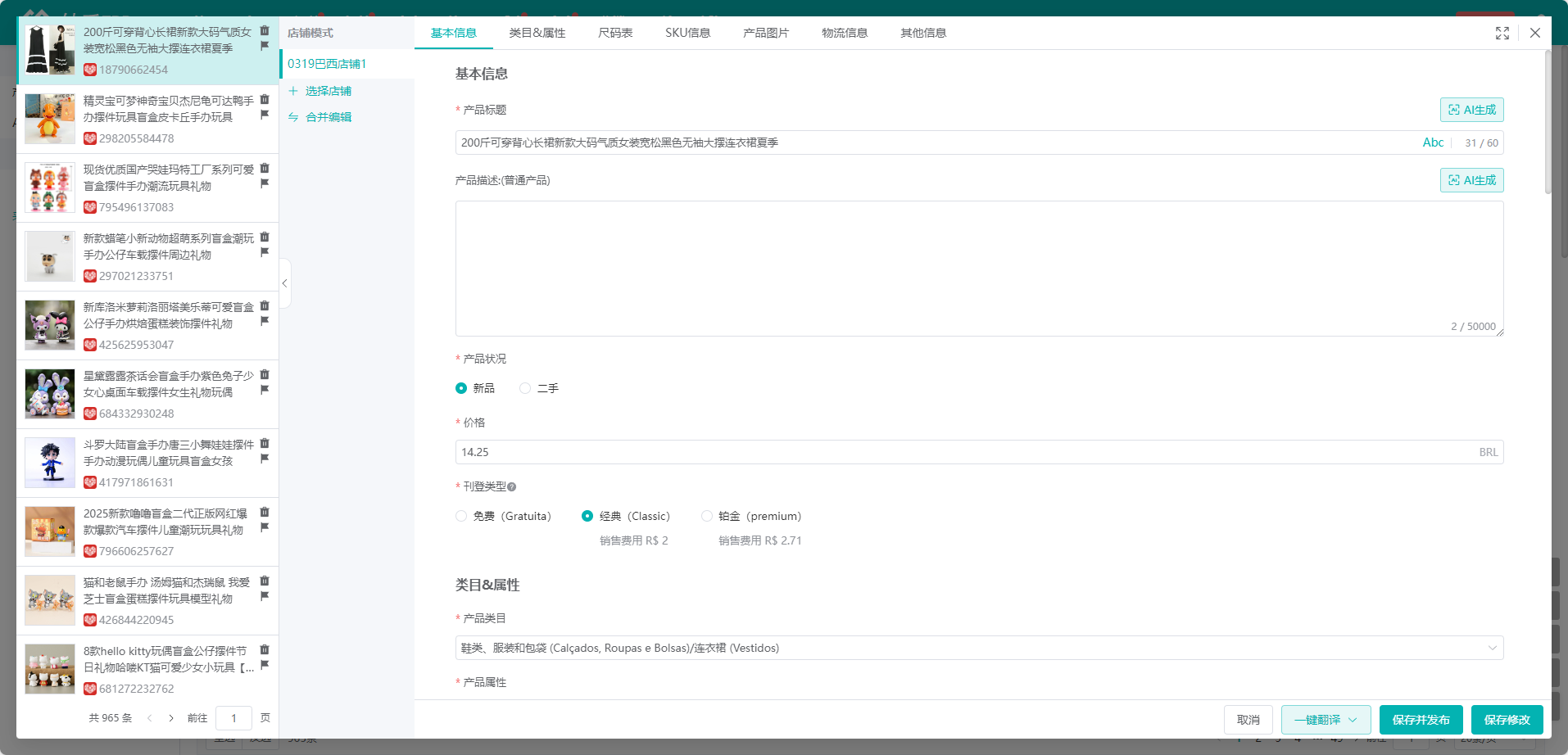Screen dimensions: 1568x755
Task: Collapse the product list side panel
Action: click(x=284, y=283)
